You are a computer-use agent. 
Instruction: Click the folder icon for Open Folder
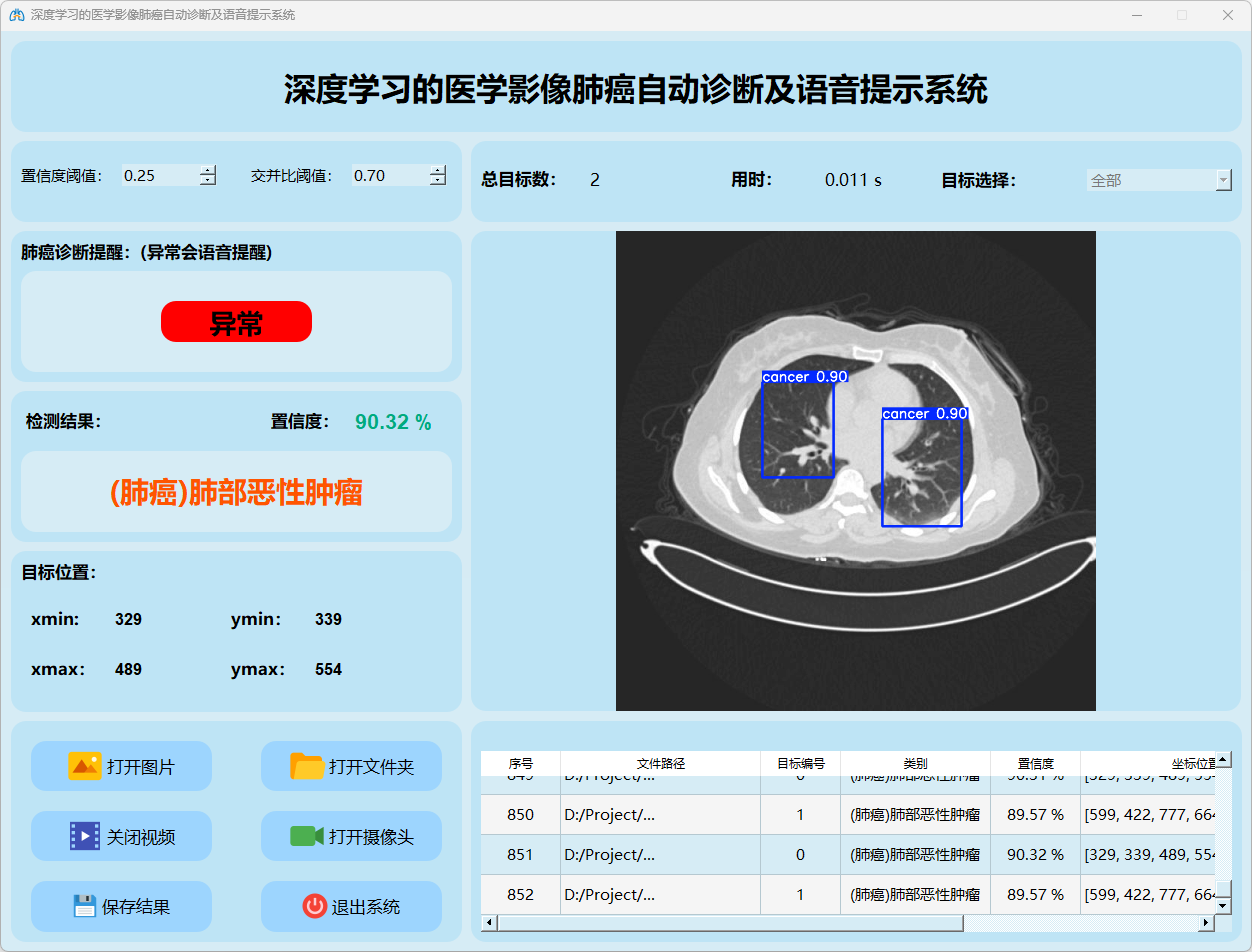[x=307, y=766]
